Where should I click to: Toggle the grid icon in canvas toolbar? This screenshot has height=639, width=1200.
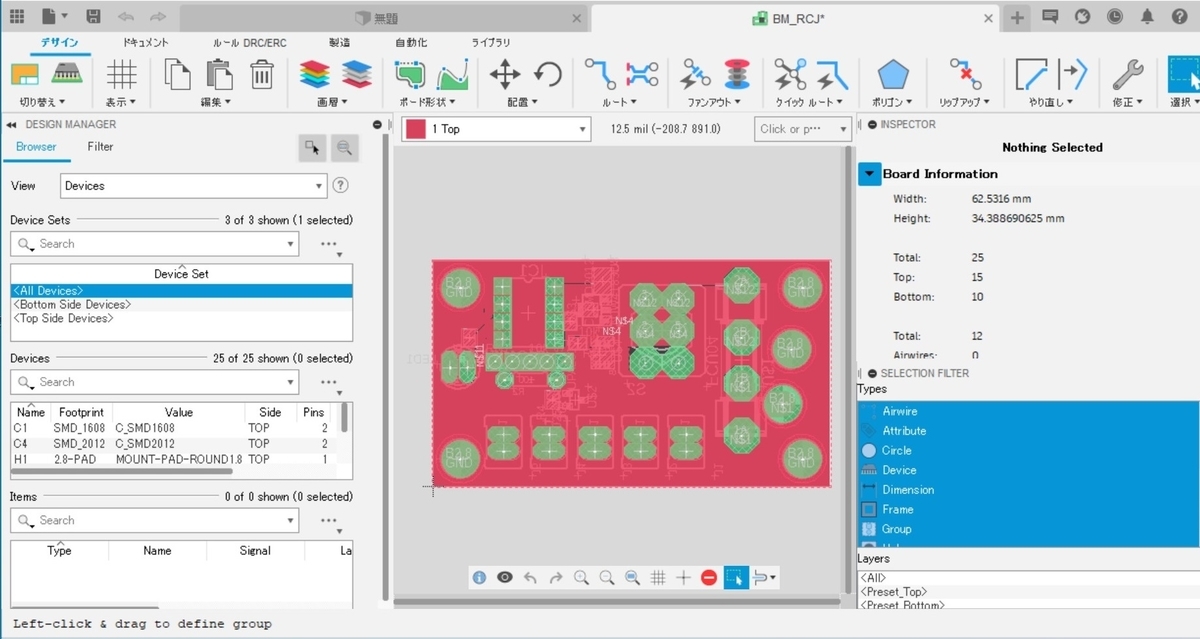pyautogui.click(x=658, y=577)
